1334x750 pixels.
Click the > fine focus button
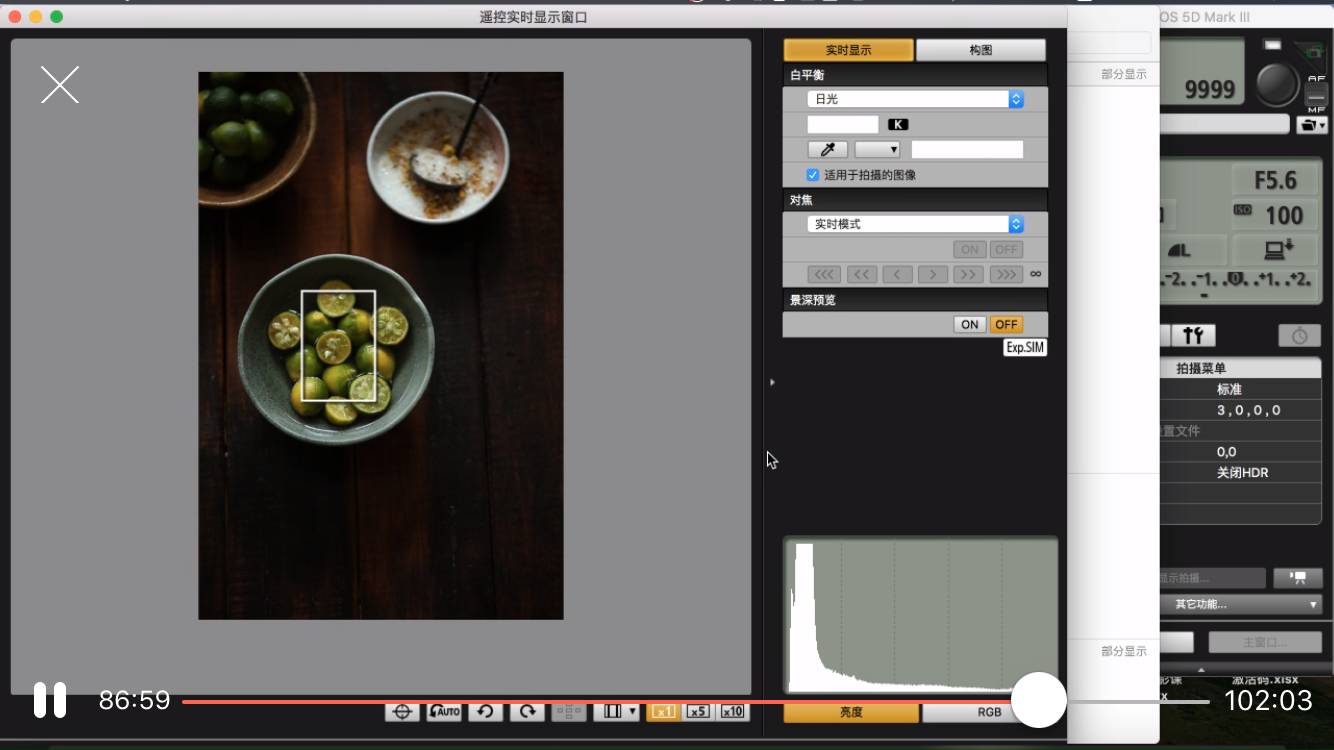pyautogui.click(x=933, y=275)
